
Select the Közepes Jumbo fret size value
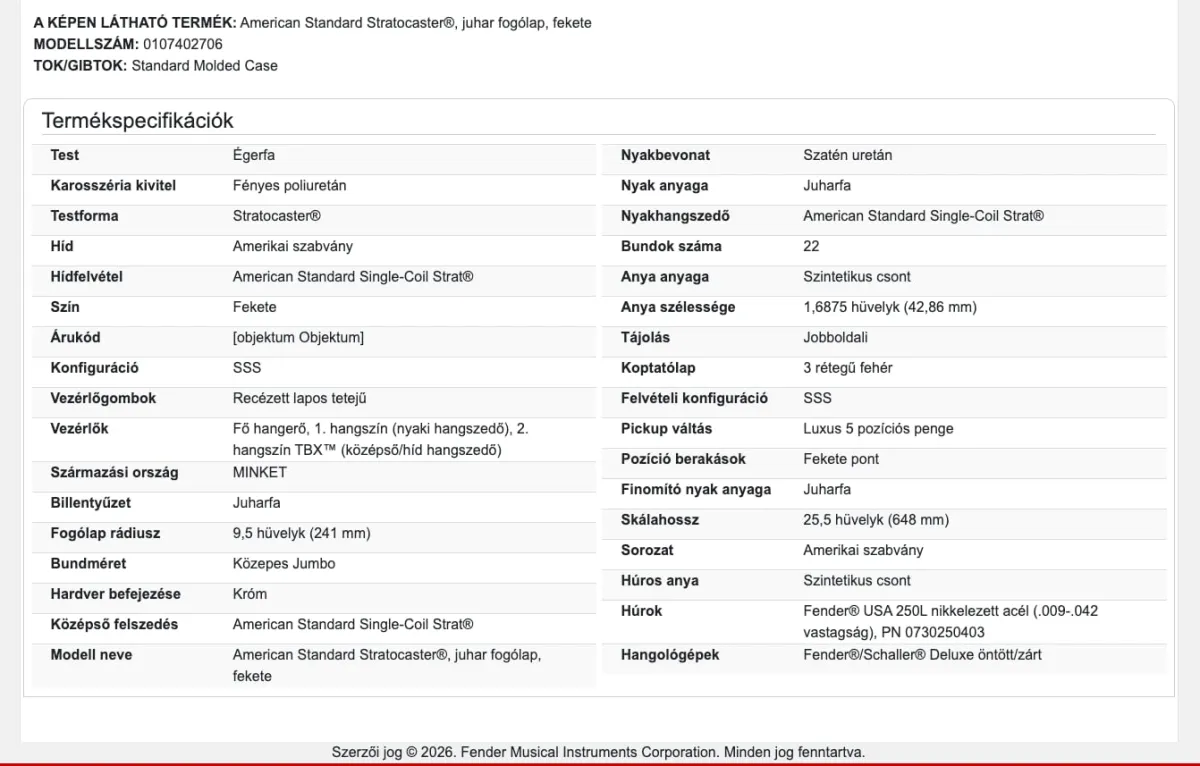(284, 564)
